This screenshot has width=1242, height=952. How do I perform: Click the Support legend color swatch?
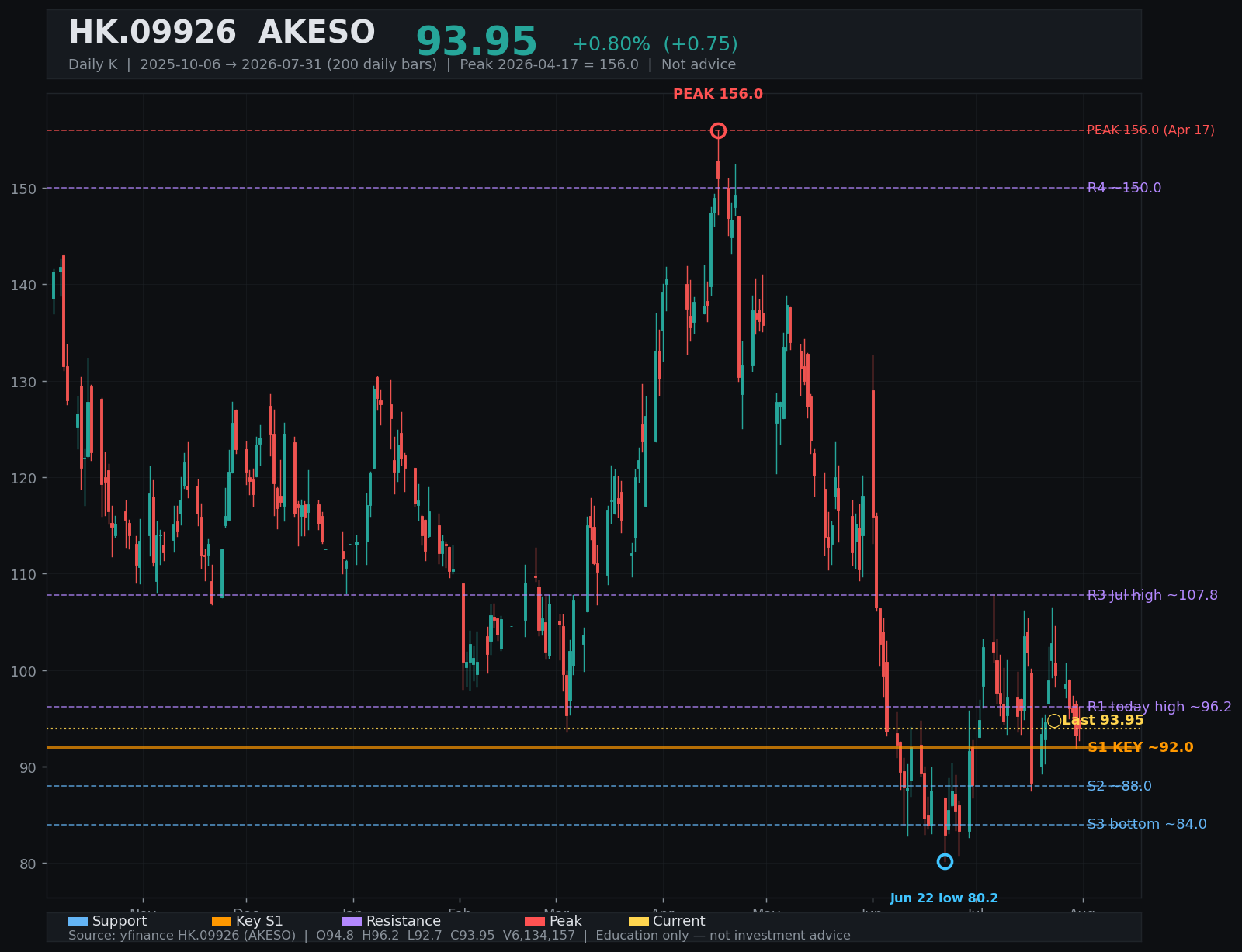click(x=78, y=921)
